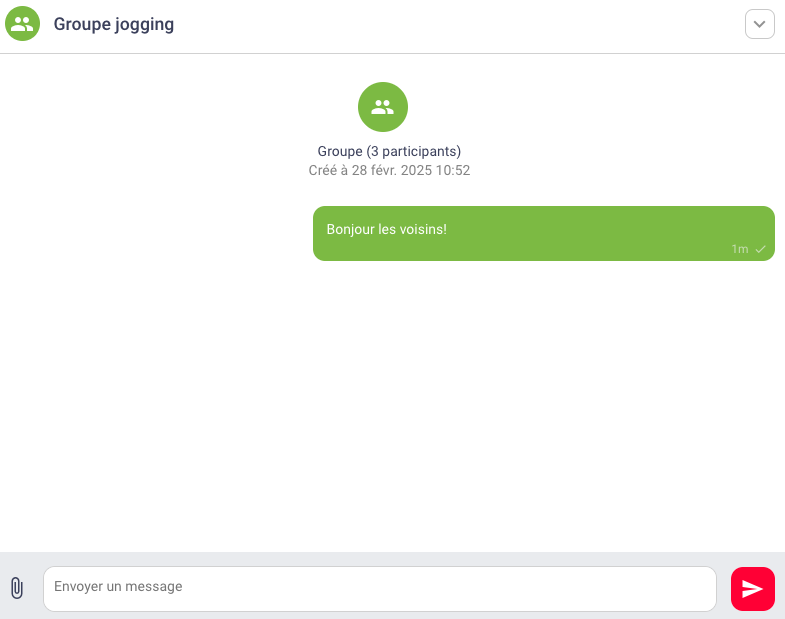Open the dropdown arrow in chat header
This screenshot has width=785, height=619.
(759, 24)
